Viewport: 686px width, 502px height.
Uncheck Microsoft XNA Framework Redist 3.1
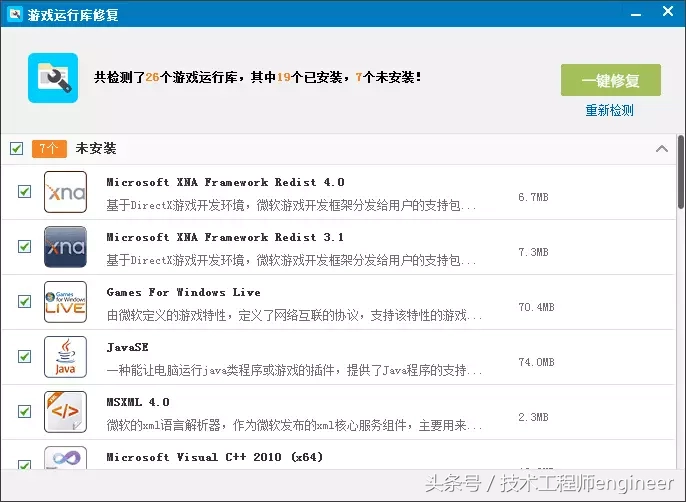[24, 246]
